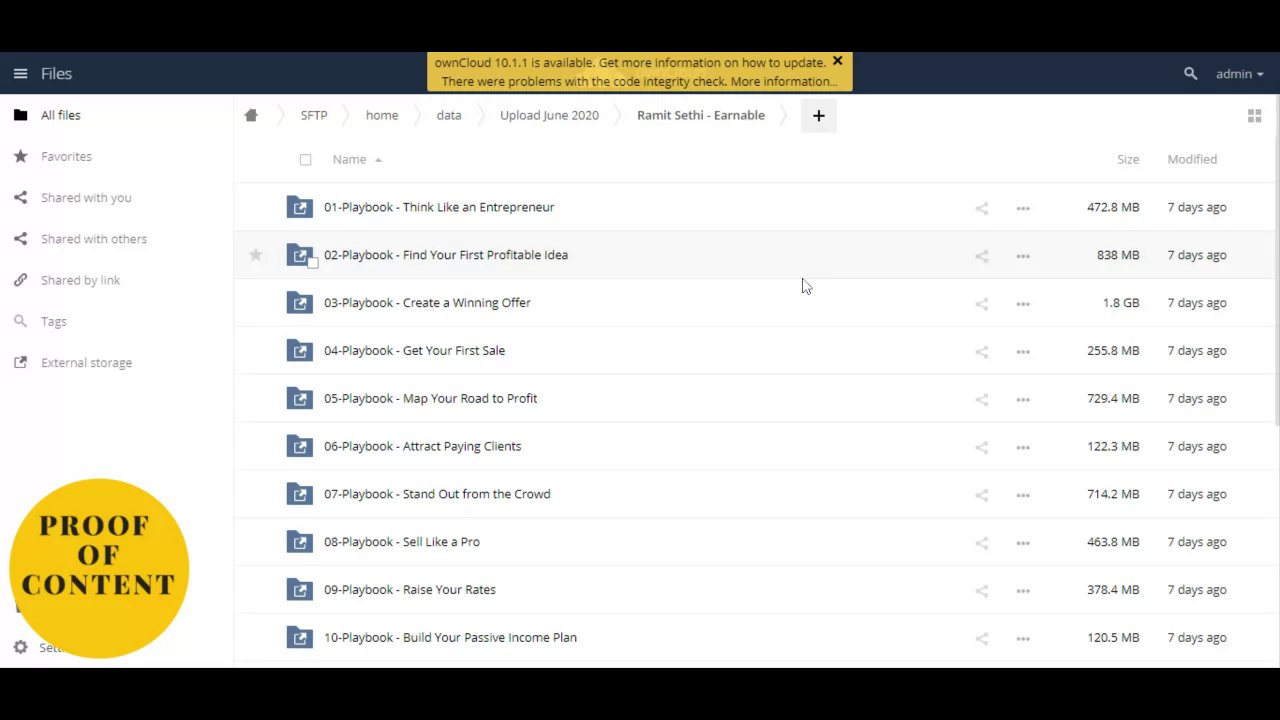The image size is (1280, 720).
Task: Open more actions for 06-Playbook
Action: click(x=1022, y=447)
